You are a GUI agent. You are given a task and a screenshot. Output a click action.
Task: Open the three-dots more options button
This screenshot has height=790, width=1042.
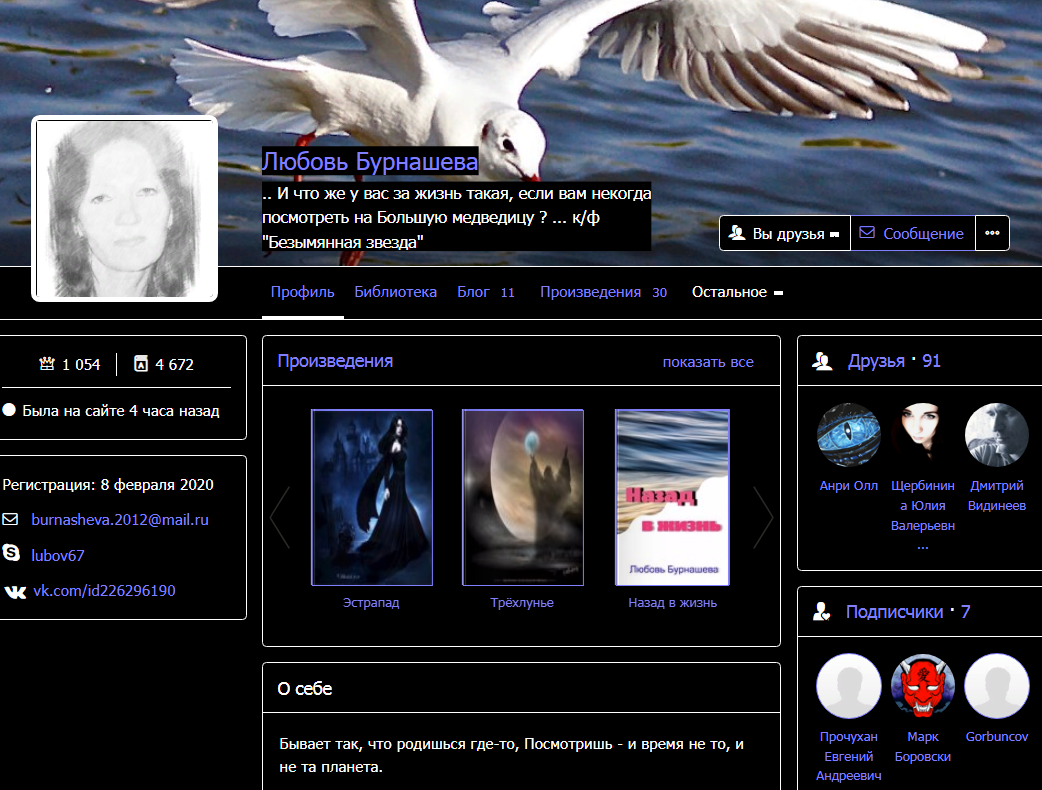click(x=992, y=233)
